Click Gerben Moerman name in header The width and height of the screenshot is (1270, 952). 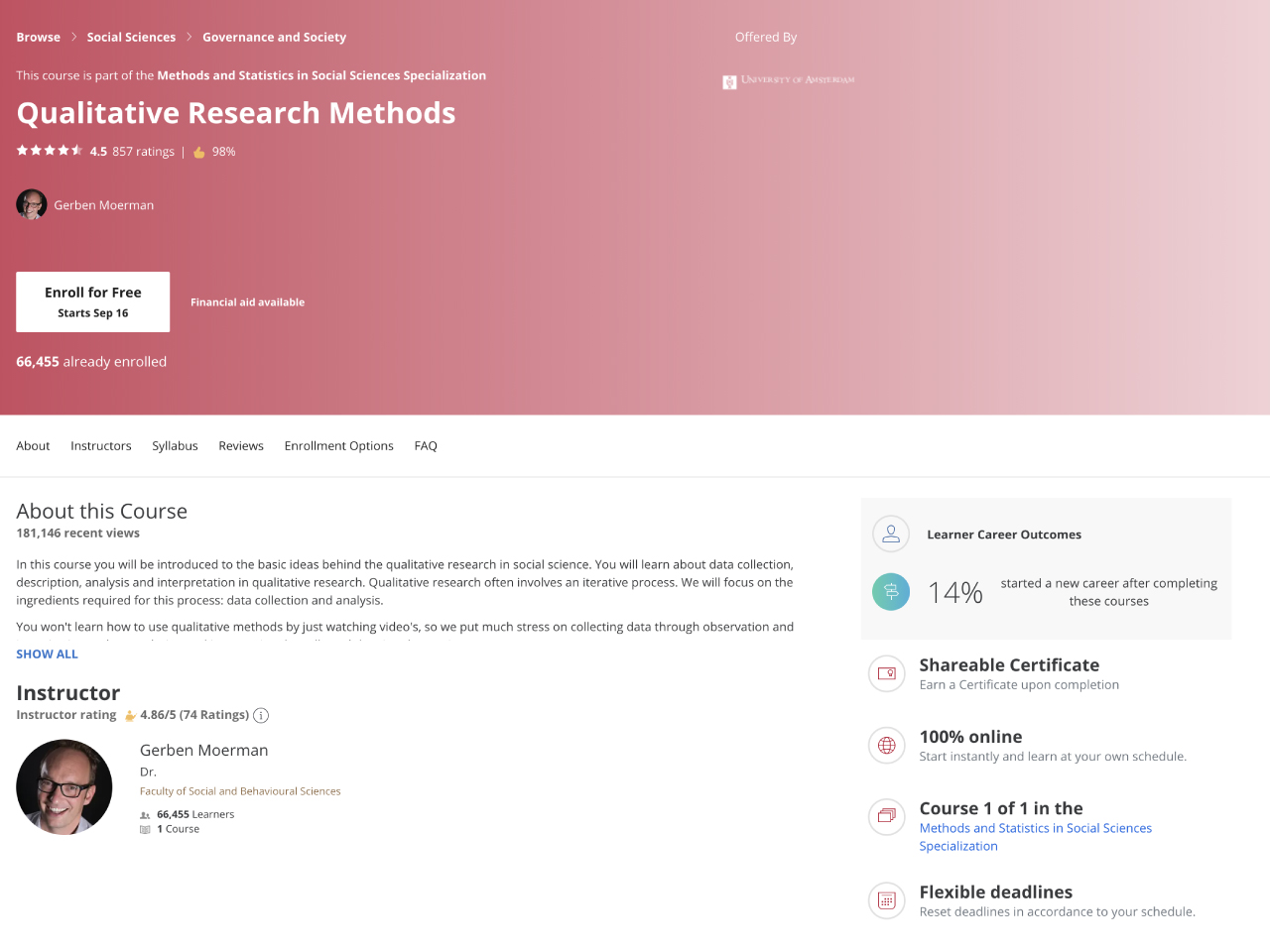coord(104,205)
